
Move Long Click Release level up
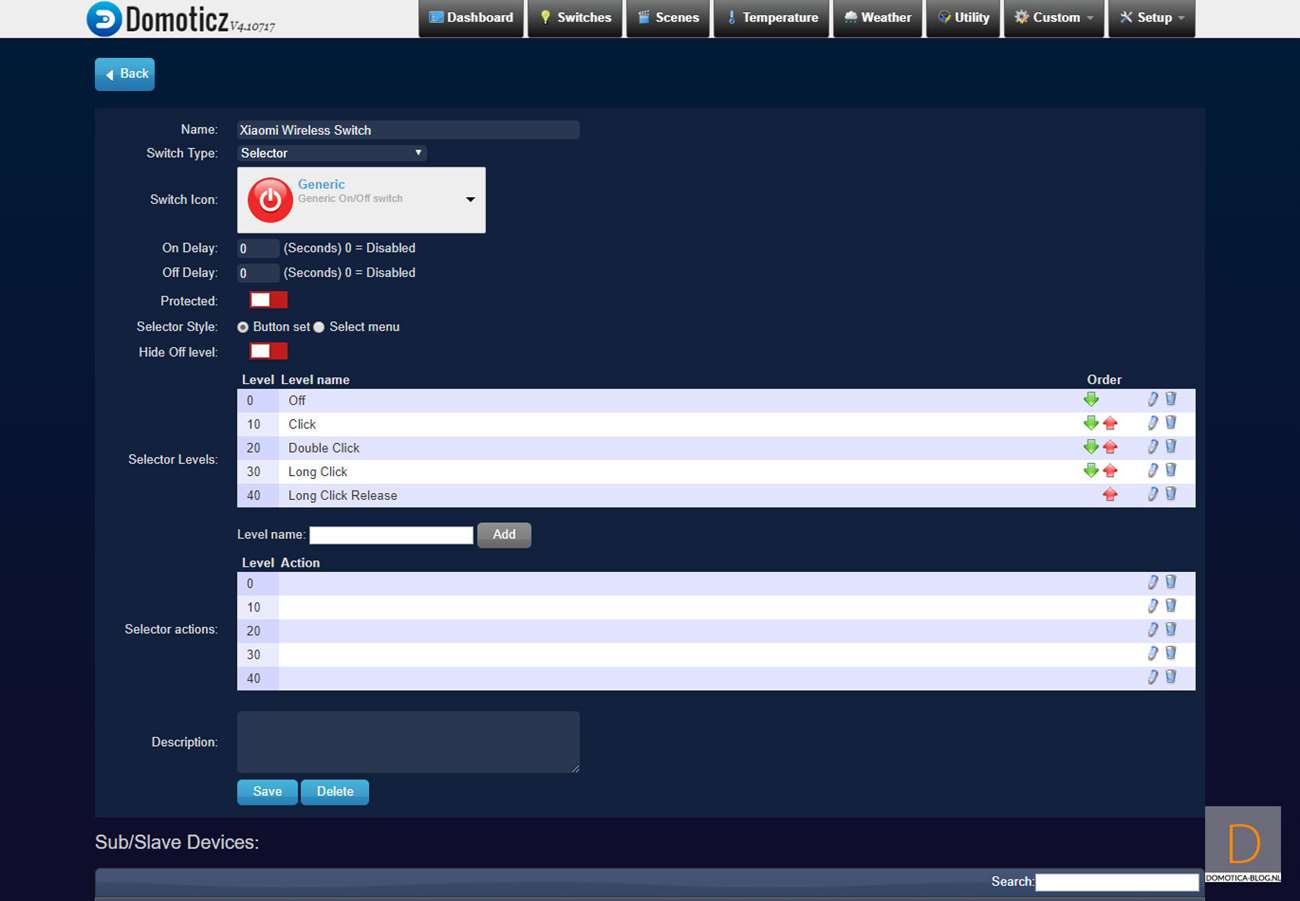1110,494
